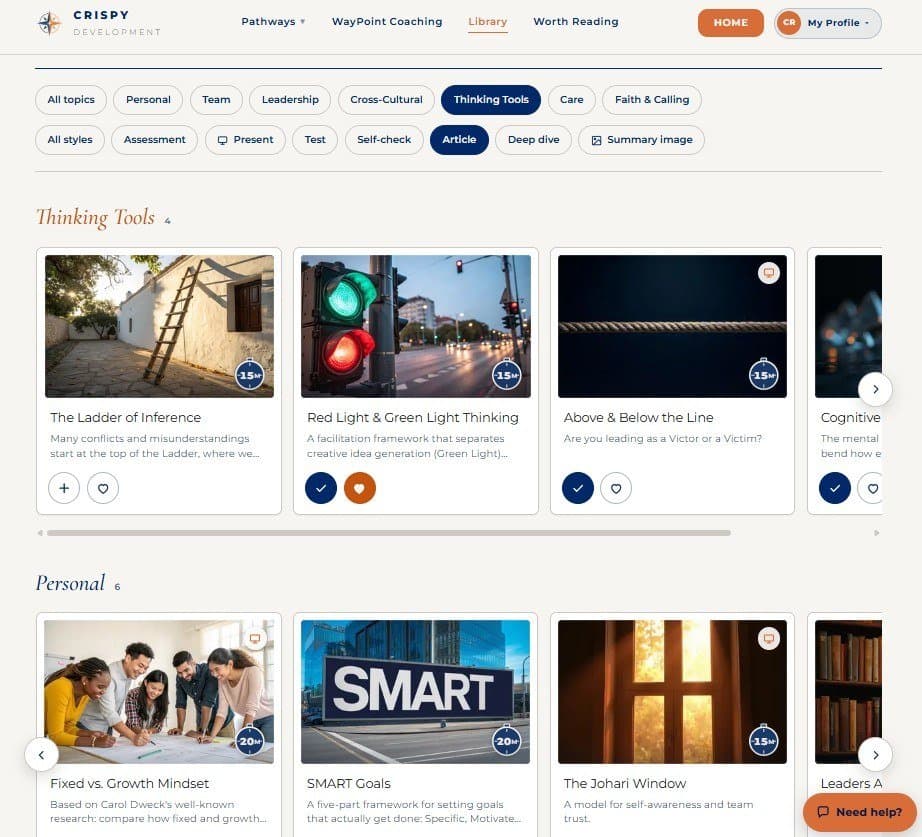Screen dimensions: 922x837
Task: Filter by Self-check style
Action: point(384,140)
